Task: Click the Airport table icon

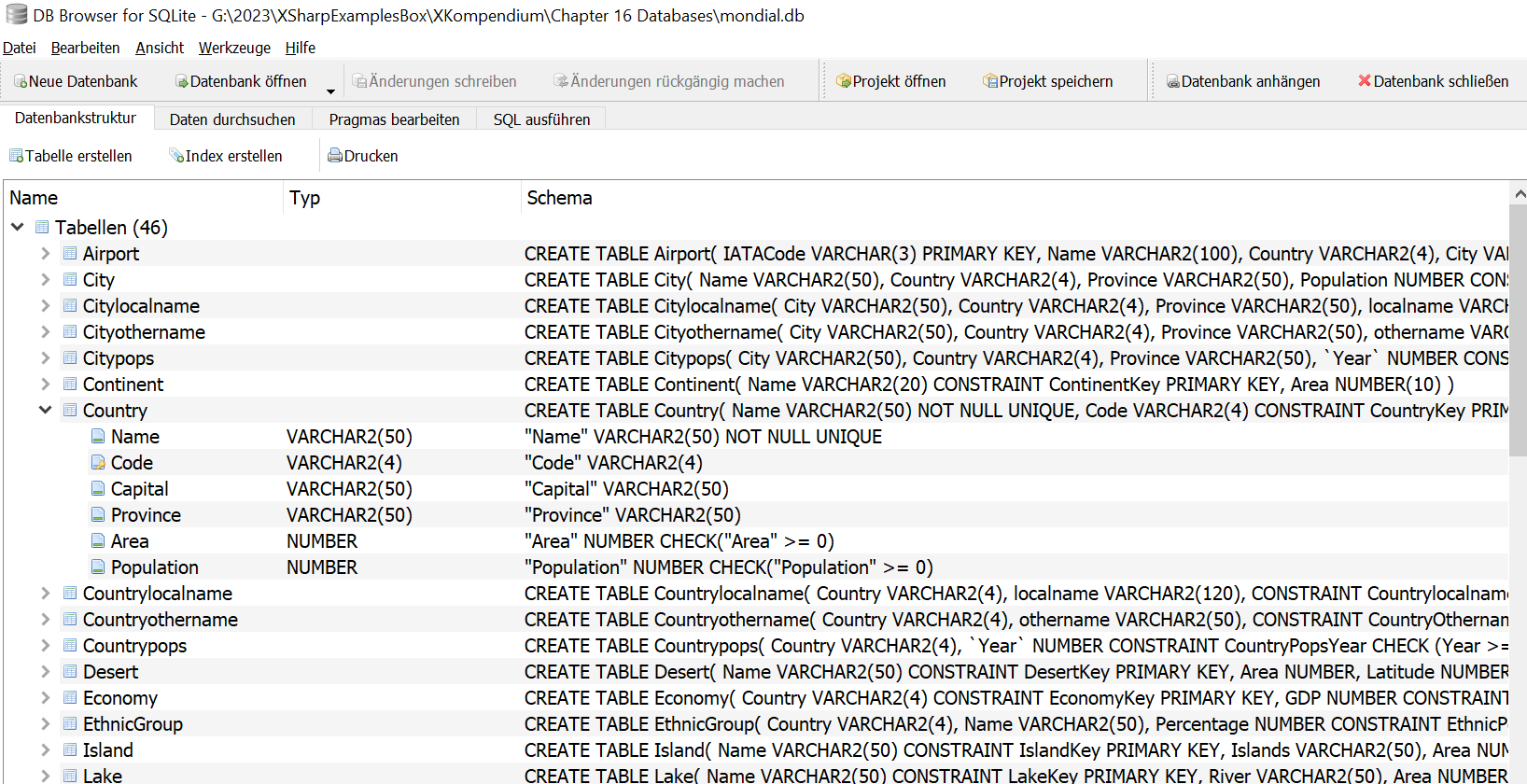Action: click(x=70, y=254)
